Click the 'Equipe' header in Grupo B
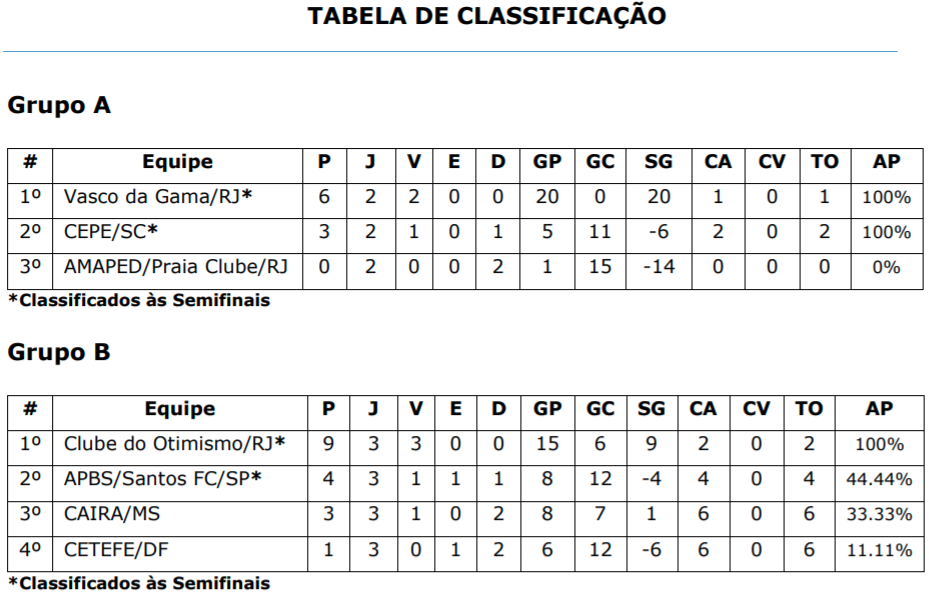Image resolution: width=929 pixels, height=595 pixels. click(x=179, y=409)
